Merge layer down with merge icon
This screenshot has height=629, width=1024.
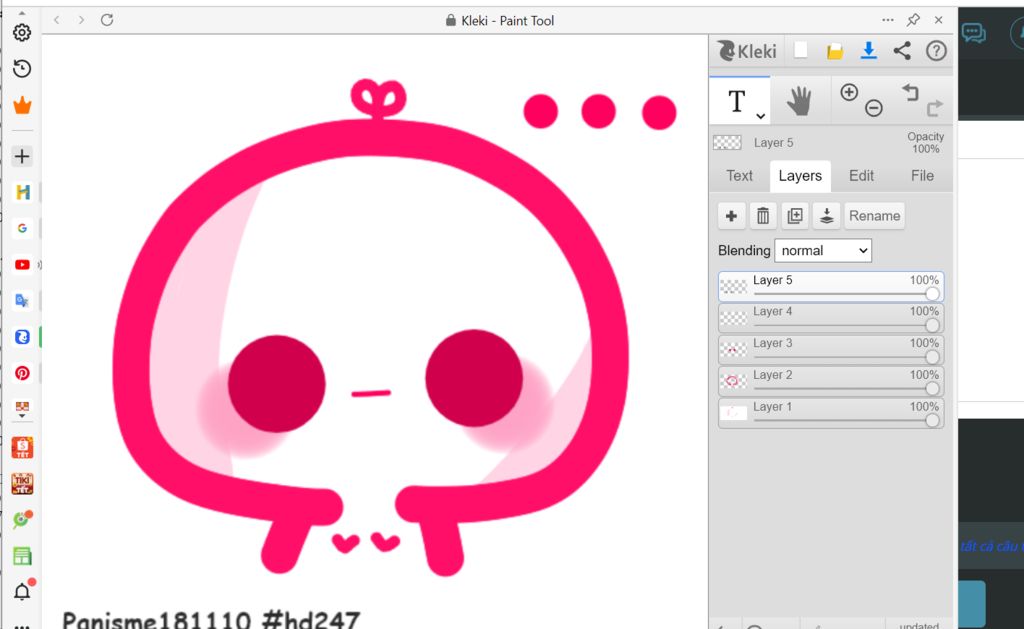coord(826,216)
